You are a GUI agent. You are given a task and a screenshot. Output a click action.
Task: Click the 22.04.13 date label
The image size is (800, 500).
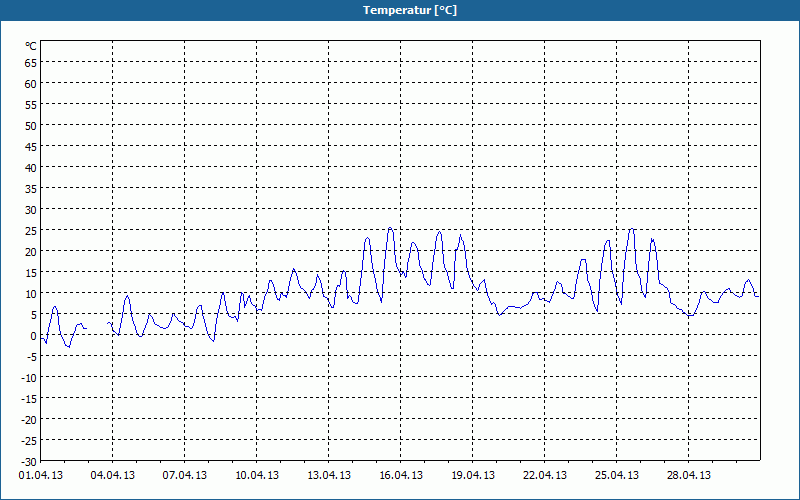[x=544, y=476]
